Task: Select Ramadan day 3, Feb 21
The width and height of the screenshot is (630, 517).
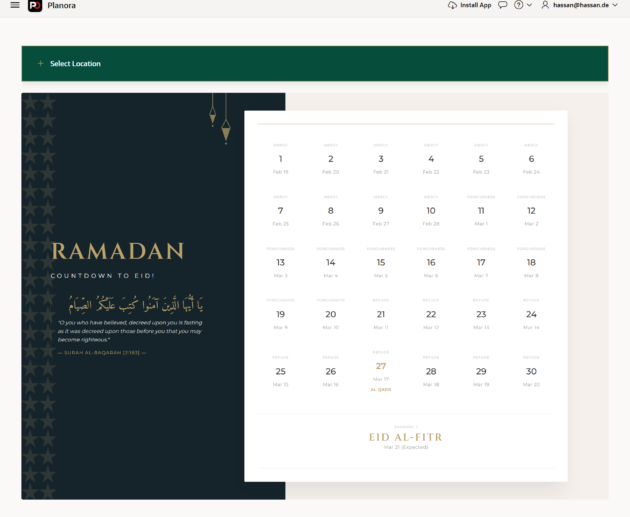Action: 381,159
